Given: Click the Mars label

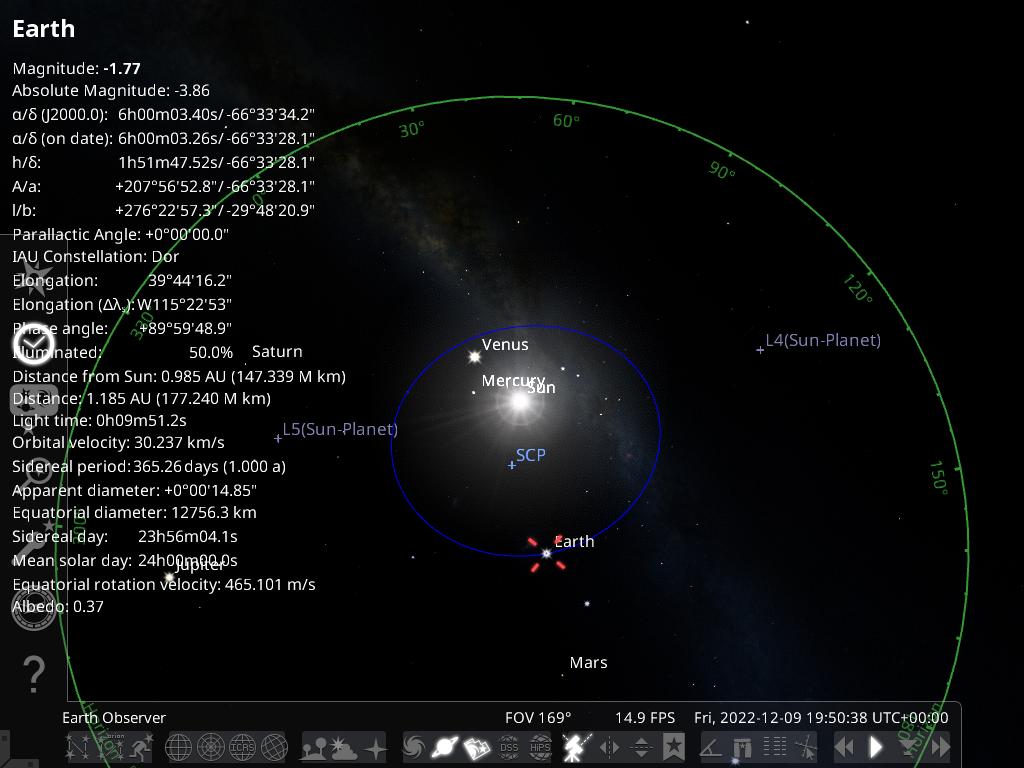Looking at the screenshot, I should pos(588,662).
